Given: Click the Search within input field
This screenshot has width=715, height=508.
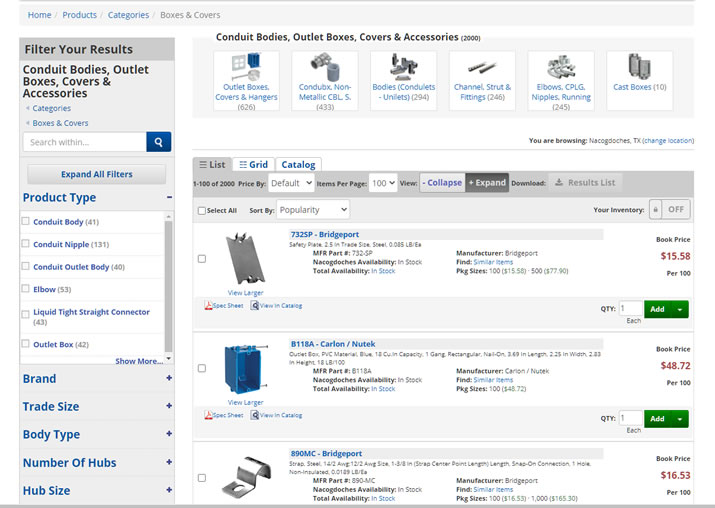Looking at the screenshot, I should tap(85, 142).
